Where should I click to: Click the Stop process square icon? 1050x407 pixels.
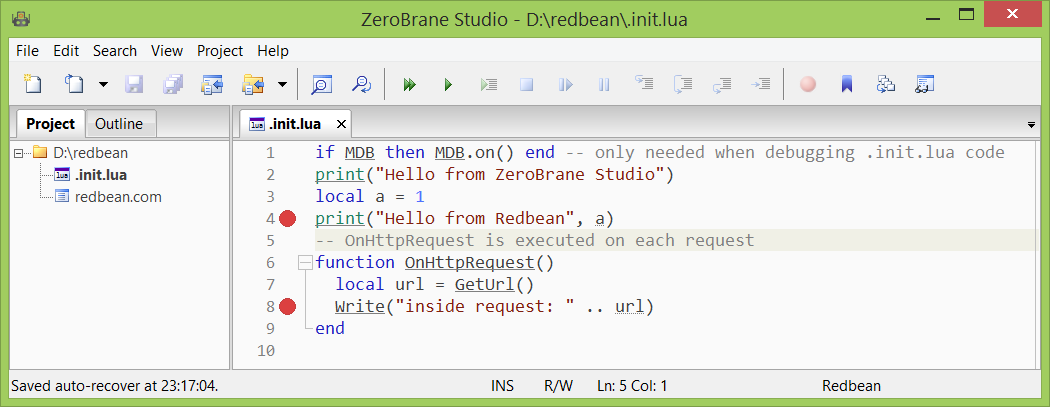point(526,84)
